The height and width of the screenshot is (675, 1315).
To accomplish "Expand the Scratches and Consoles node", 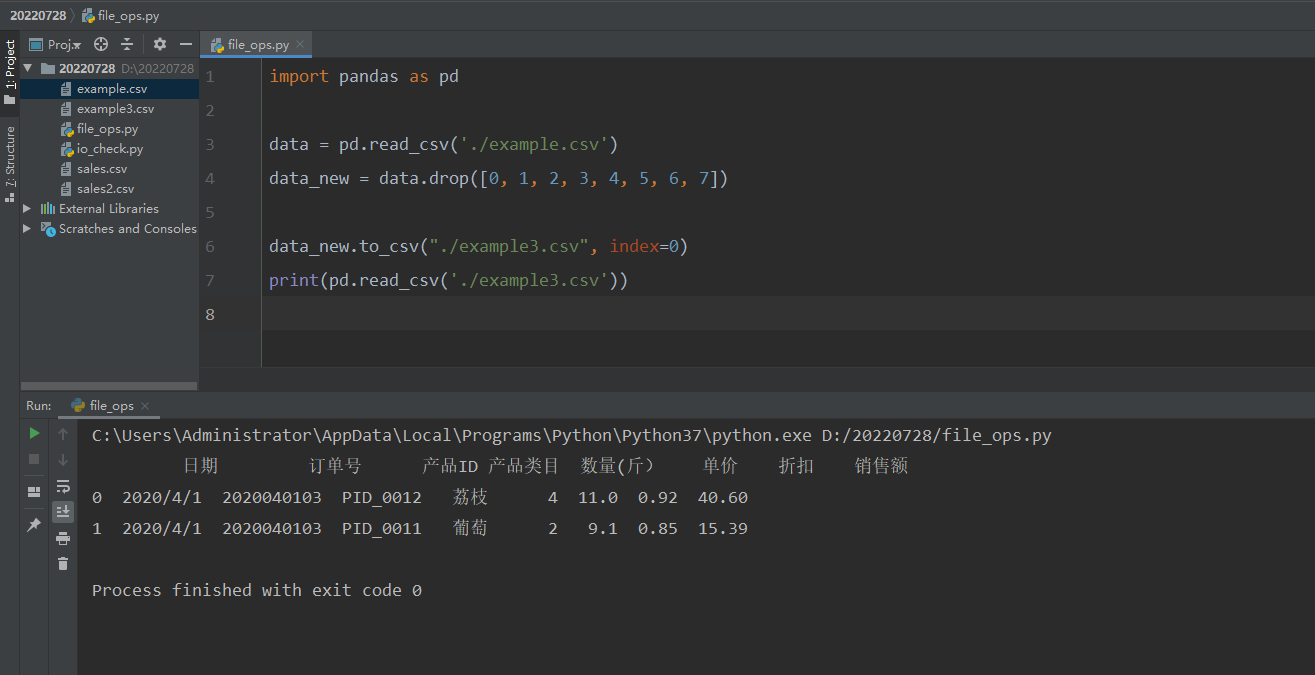I will tap(28, 228).
